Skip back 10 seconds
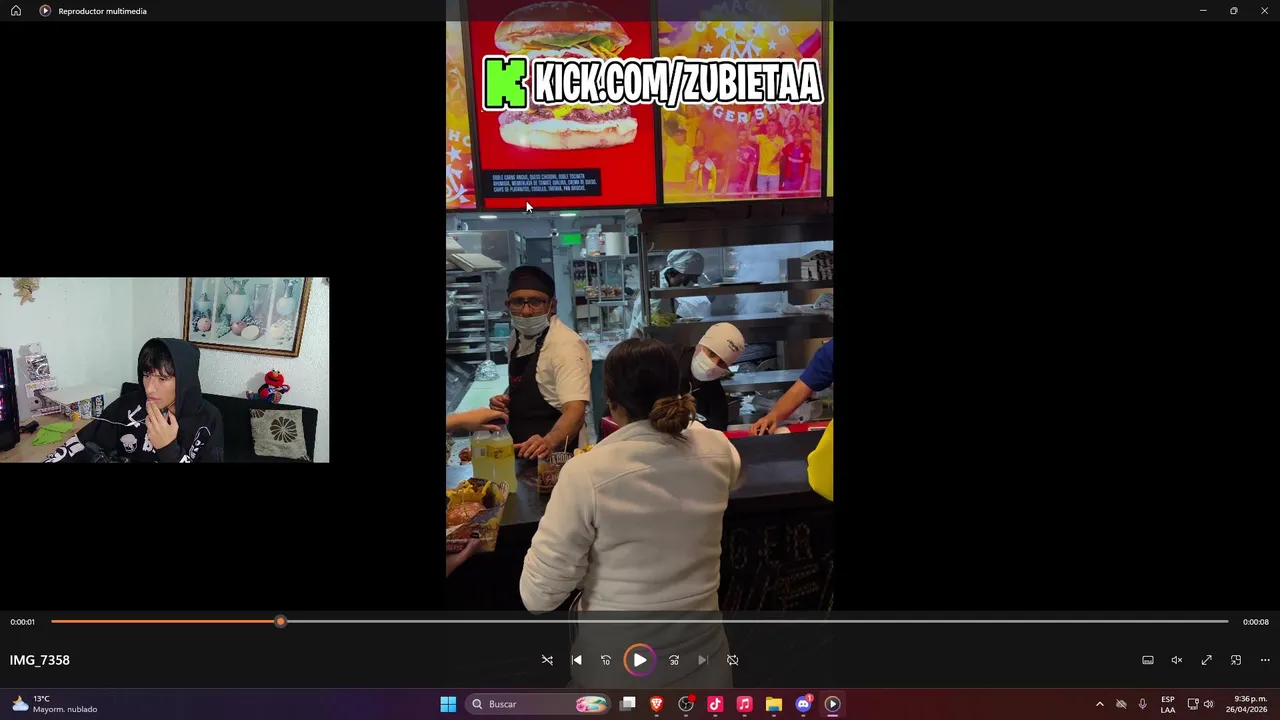Screen dimensions: 1280x720 (x=606, y=660)
